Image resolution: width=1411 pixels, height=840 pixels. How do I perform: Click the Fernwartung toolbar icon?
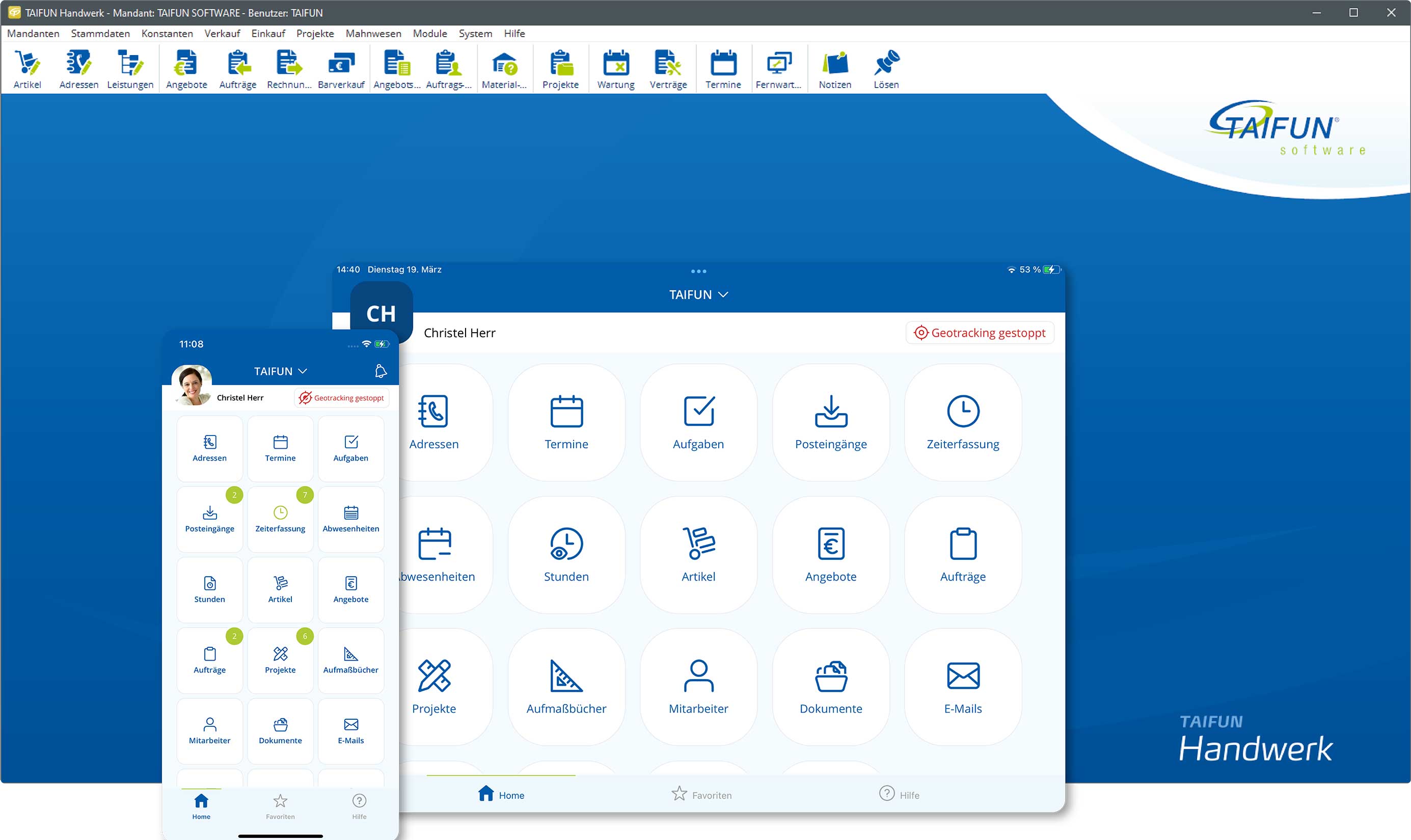coord(779,68)
